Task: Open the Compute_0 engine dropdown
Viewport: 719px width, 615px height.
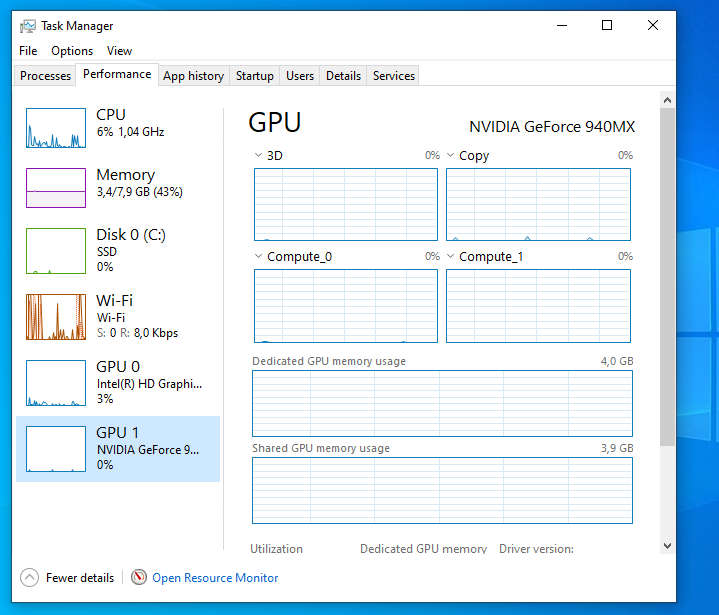Action: (x=259, y=257)
